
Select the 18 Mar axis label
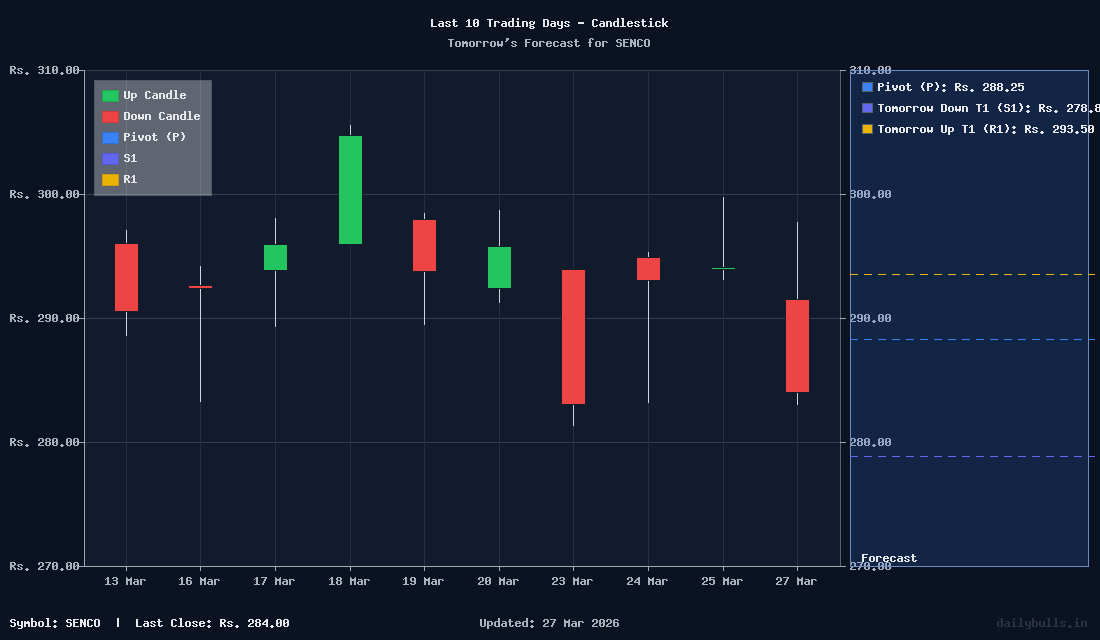[x=348, y=581]
